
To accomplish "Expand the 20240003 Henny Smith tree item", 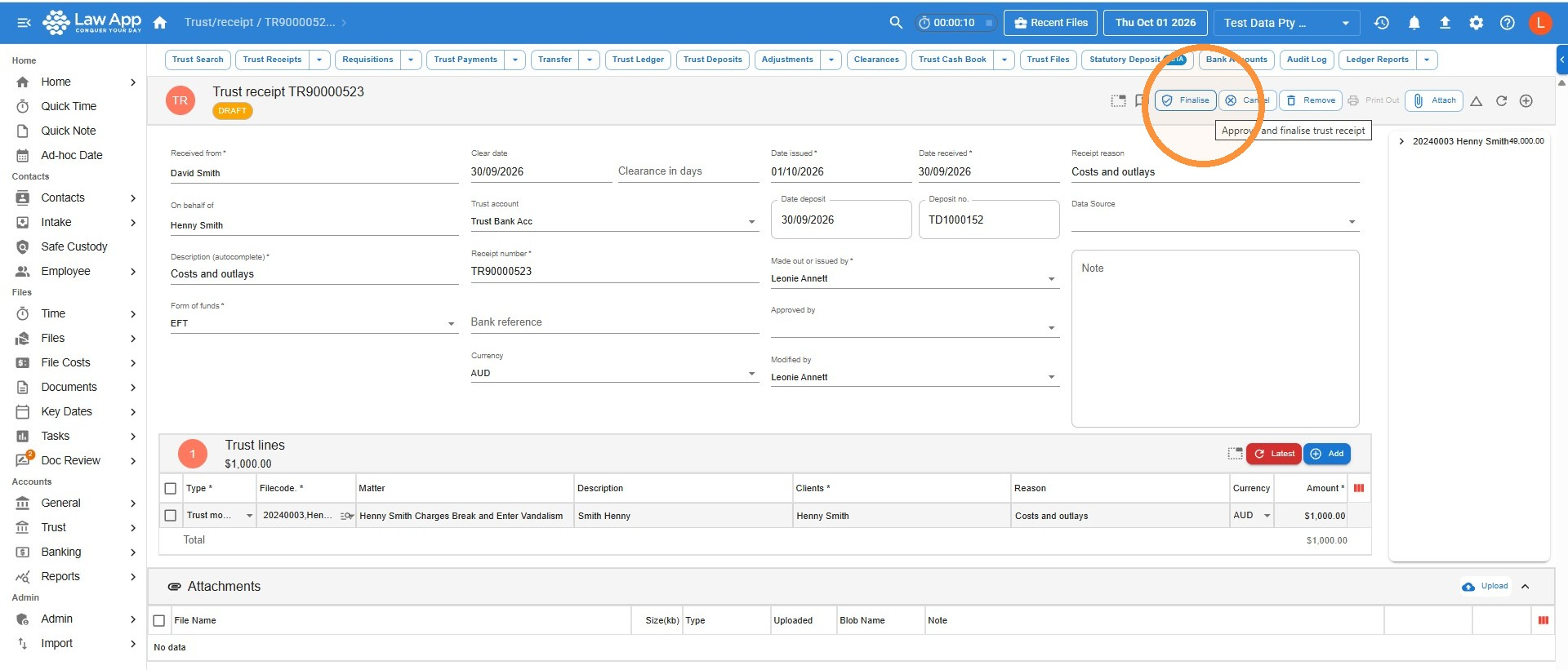I will click(x=1401, y=141).
